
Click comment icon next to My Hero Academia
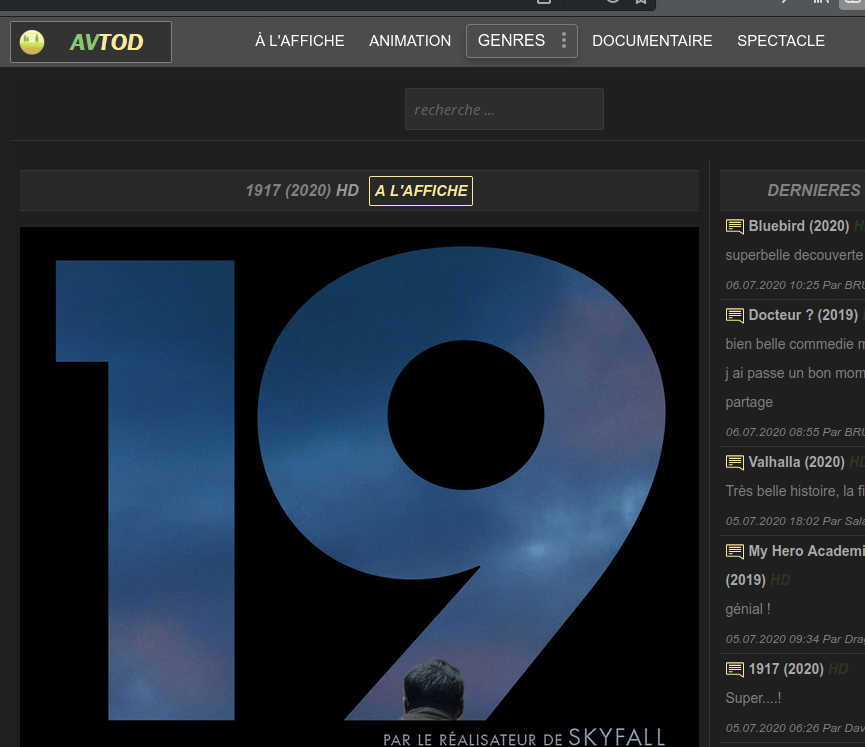(x=734, y=551)
